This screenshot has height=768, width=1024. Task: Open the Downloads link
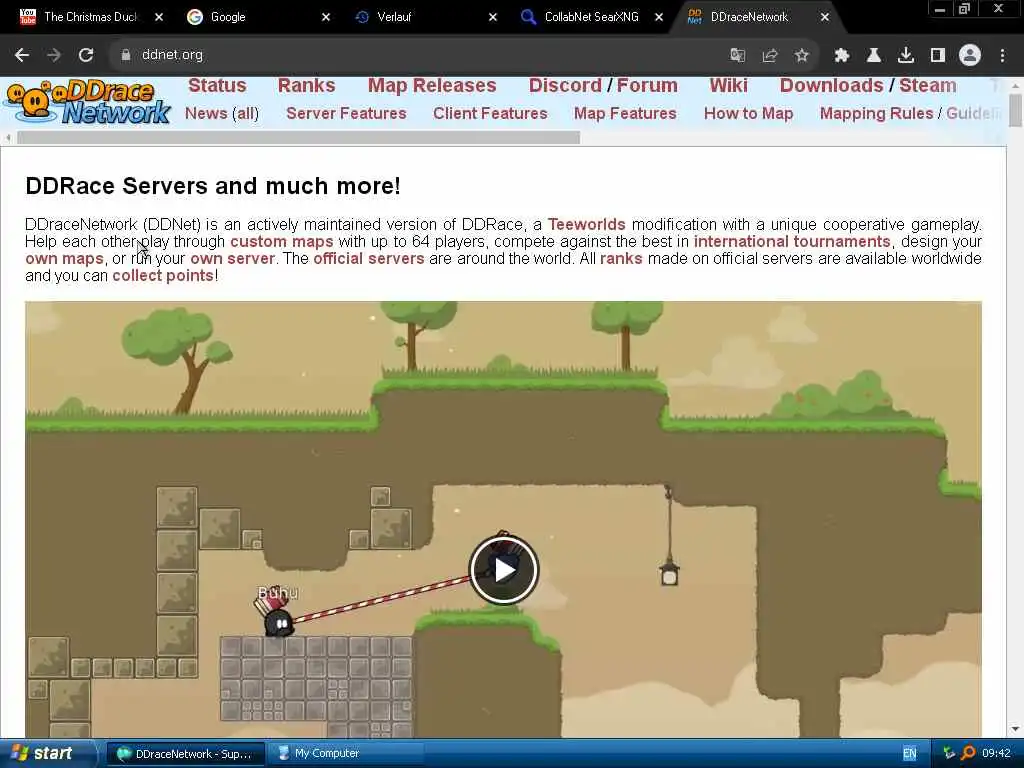831,86
